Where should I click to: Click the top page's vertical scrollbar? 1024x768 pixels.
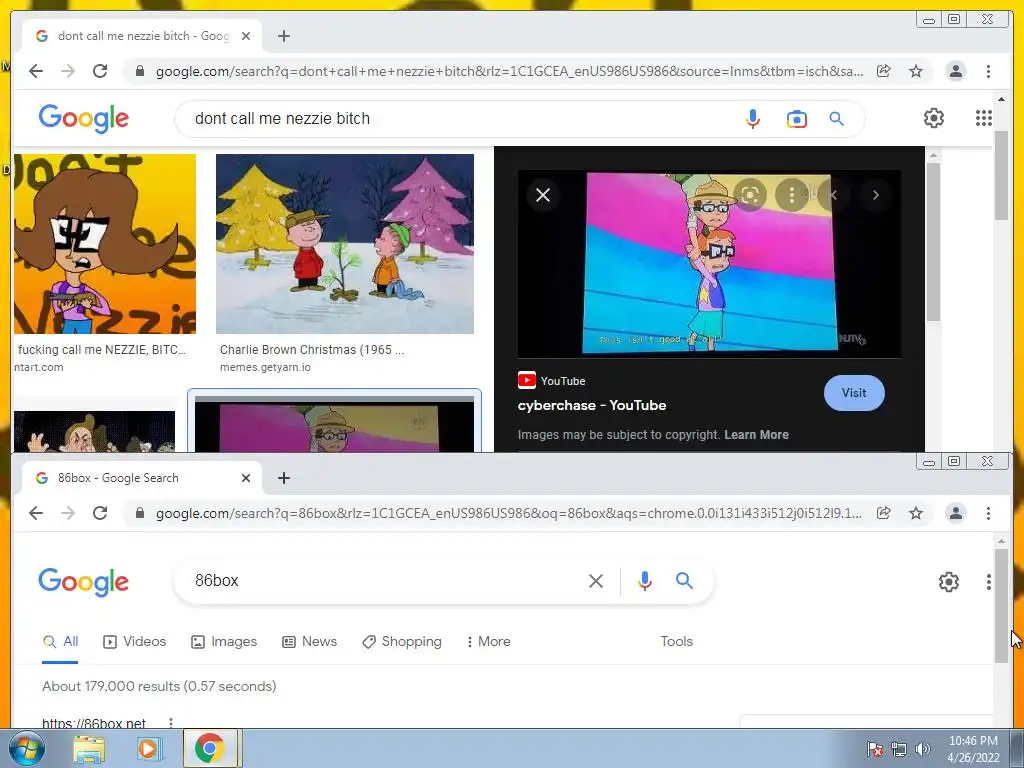pos(1001,176)
